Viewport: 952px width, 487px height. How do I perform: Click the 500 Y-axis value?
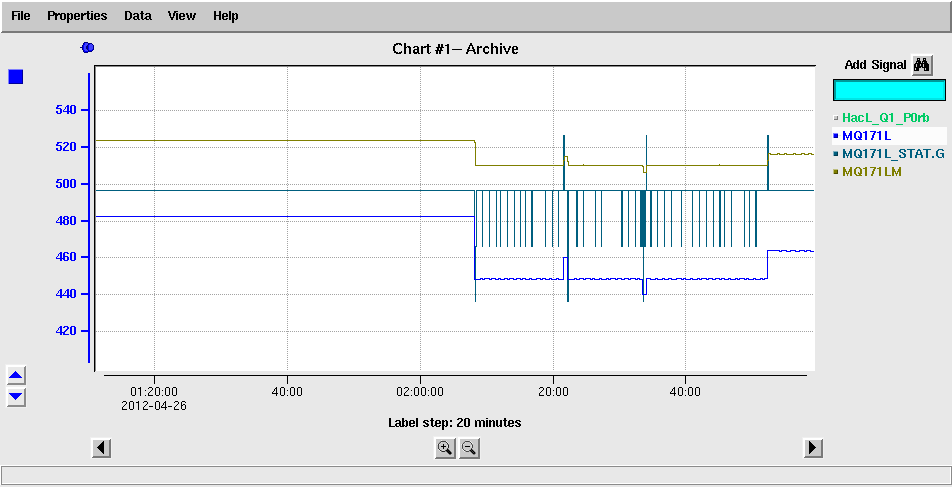[65, 184]
